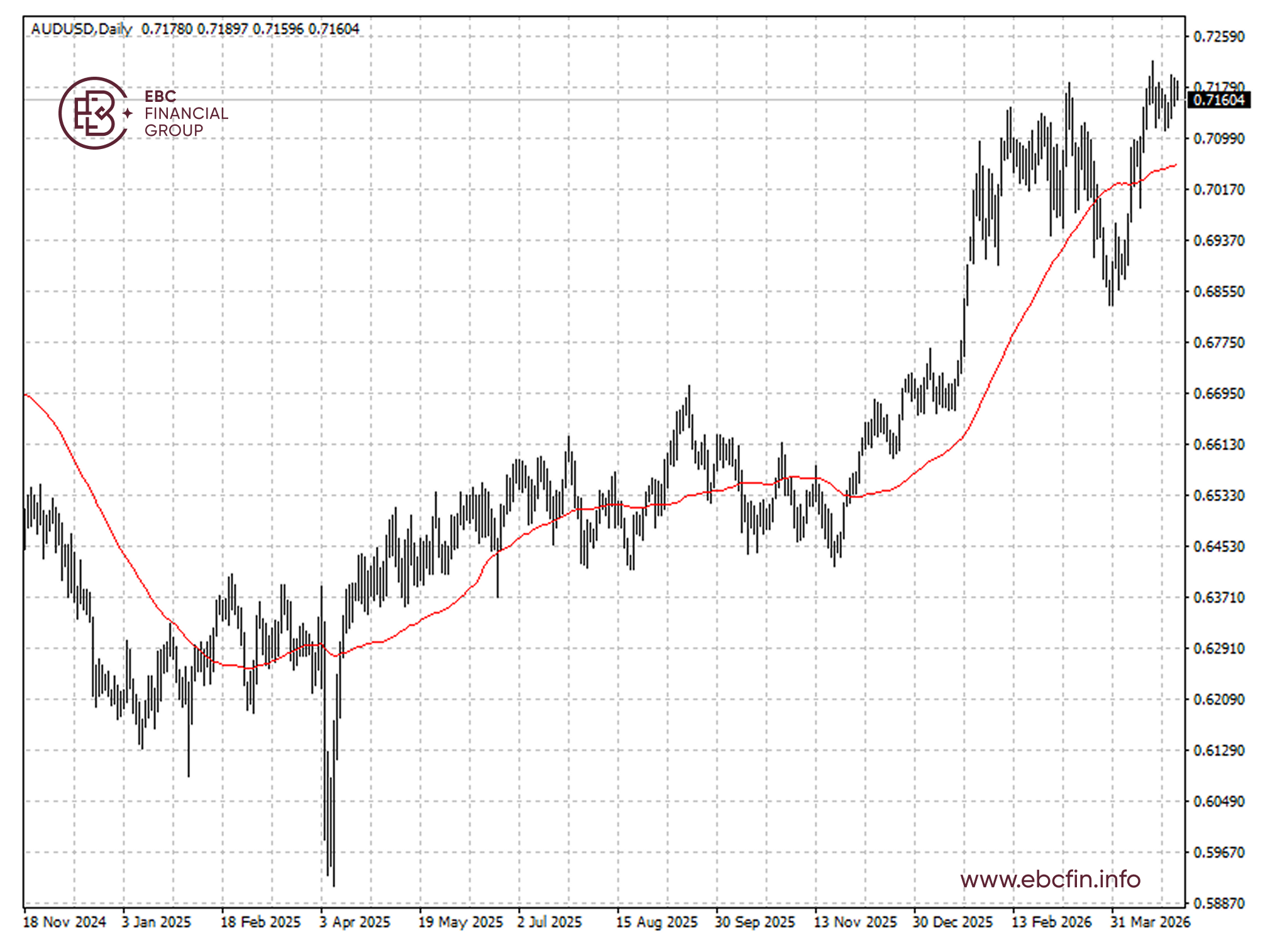Click the red moving average line's right end

[x=1174, y=165]
